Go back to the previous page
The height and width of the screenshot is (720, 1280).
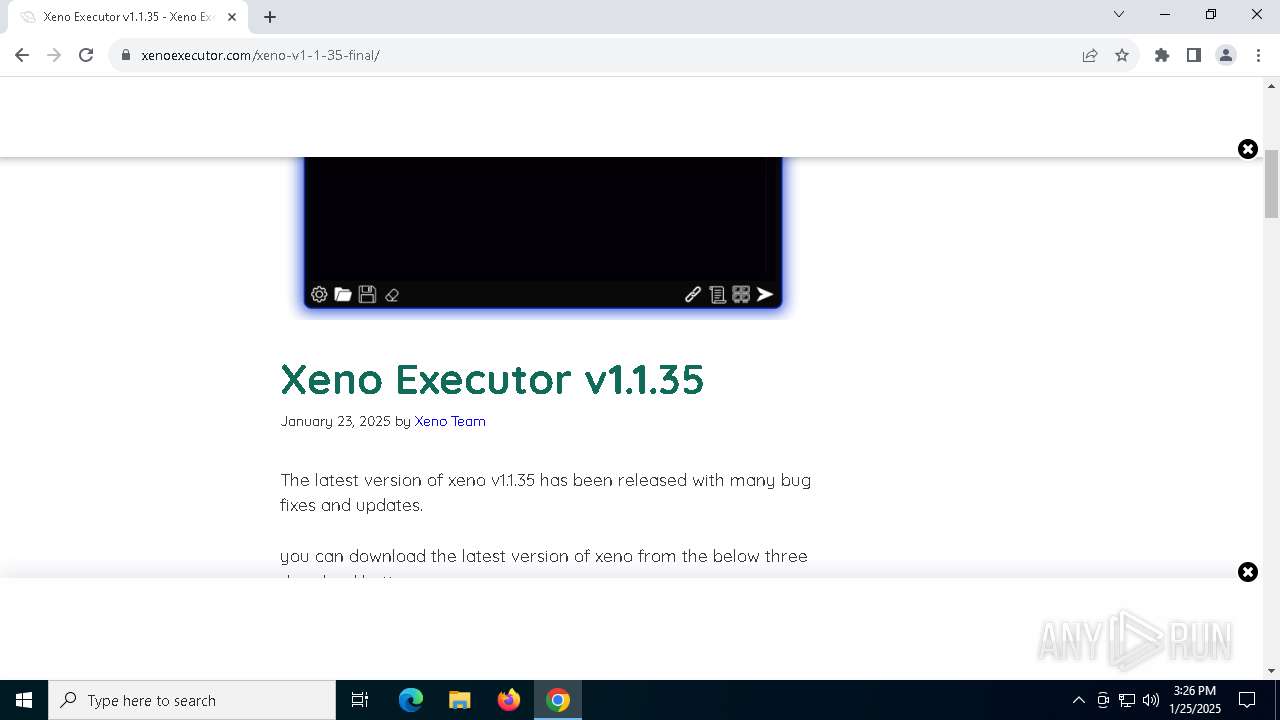(x=22, y=55)
